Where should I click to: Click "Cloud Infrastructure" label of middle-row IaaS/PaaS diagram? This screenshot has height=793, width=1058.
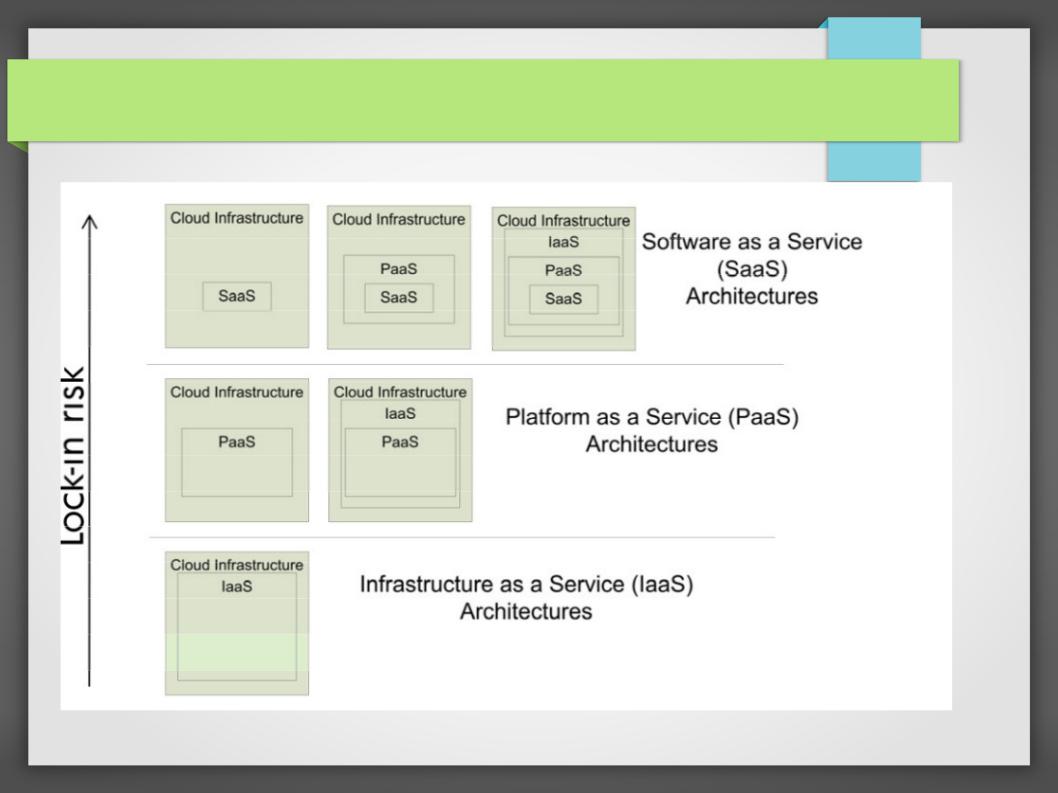[x=400, y=392]
